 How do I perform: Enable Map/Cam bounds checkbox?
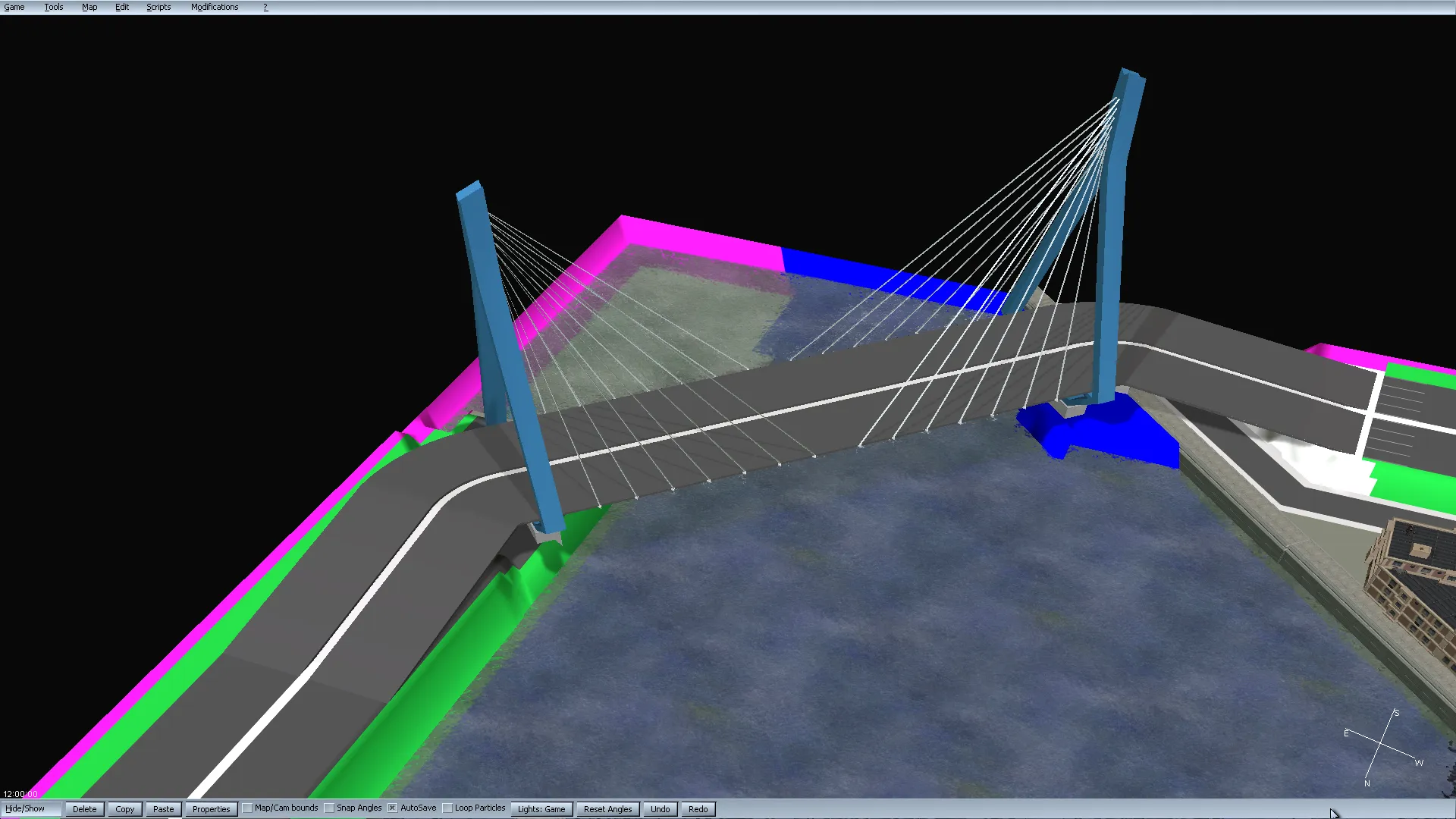(x=248, y=808)
